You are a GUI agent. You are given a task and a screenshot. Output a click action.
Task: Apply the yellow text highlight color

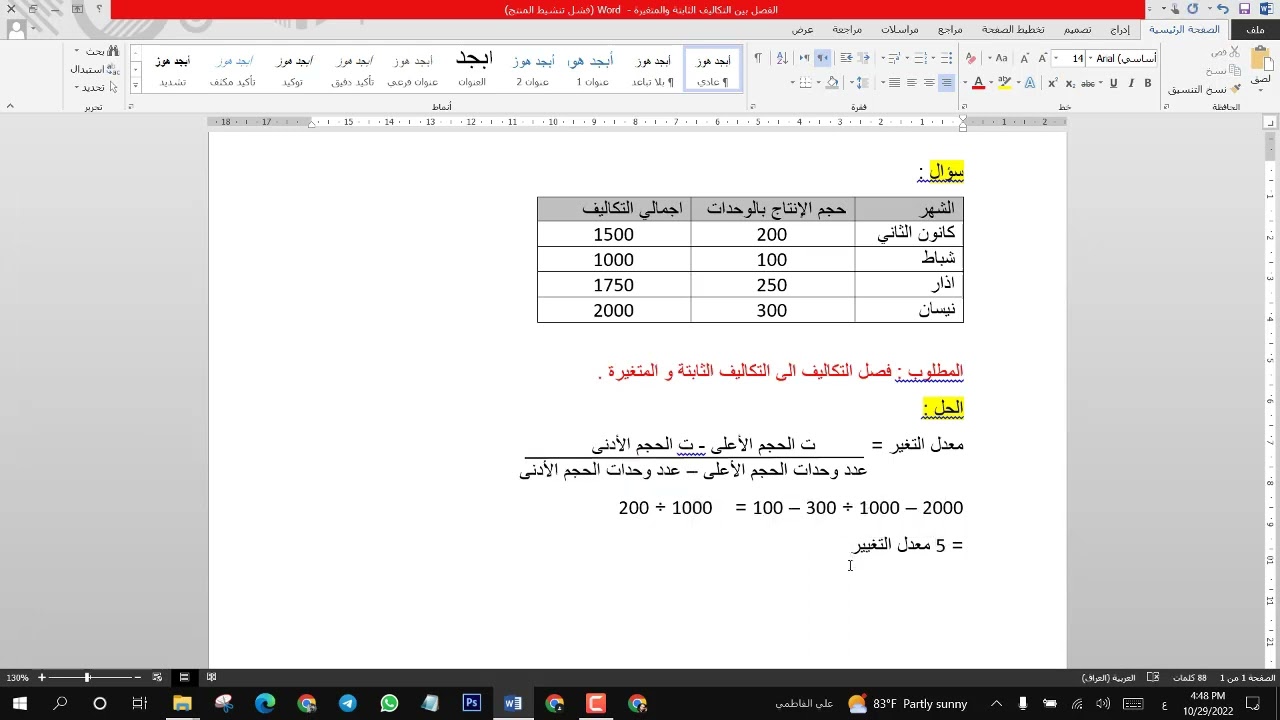pyautogui.click(x=1005, y=83)
